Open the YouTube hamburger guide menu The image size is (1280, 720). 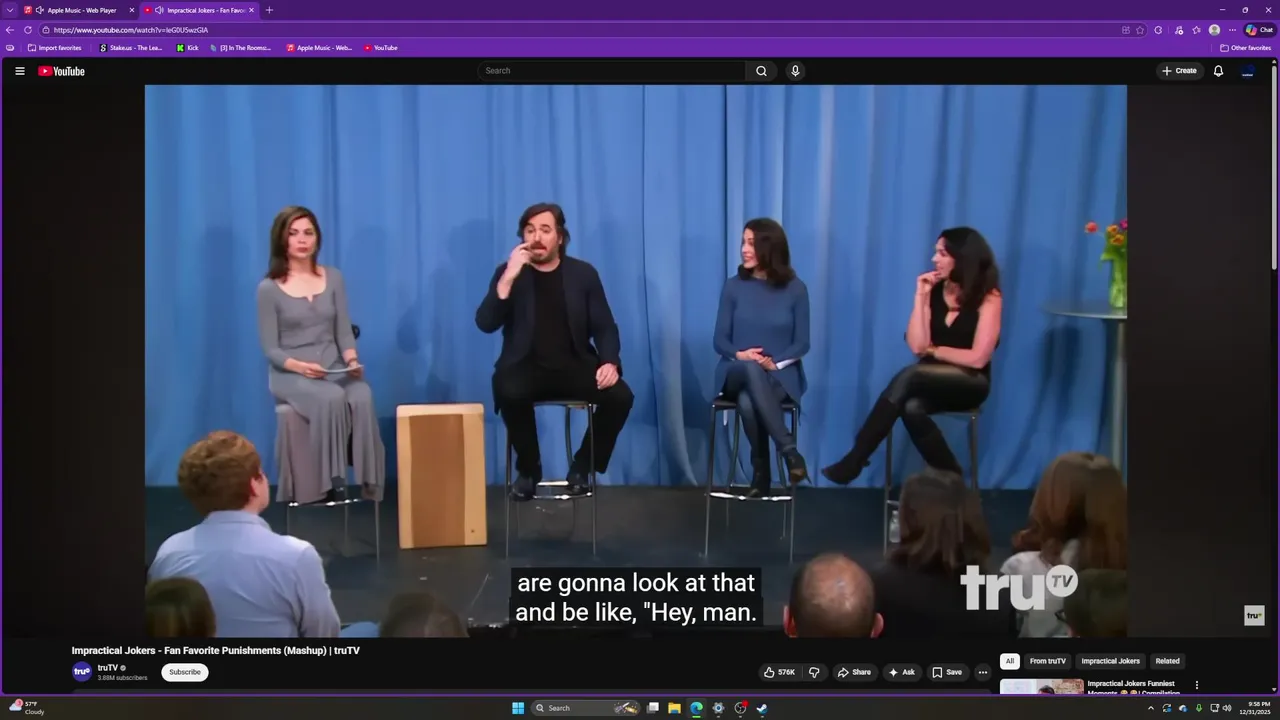[19, 71]
